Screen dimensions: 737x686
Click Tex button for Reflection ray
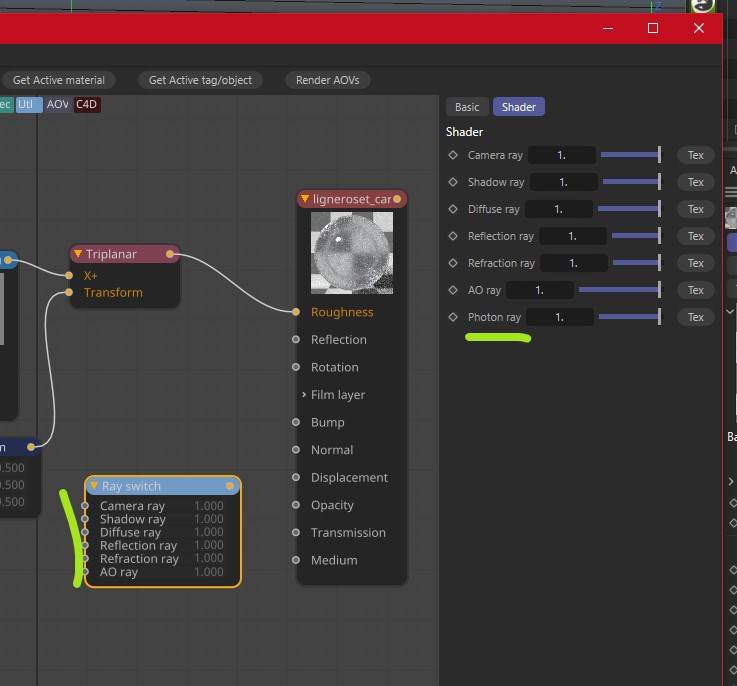click(x=696, y=236)
